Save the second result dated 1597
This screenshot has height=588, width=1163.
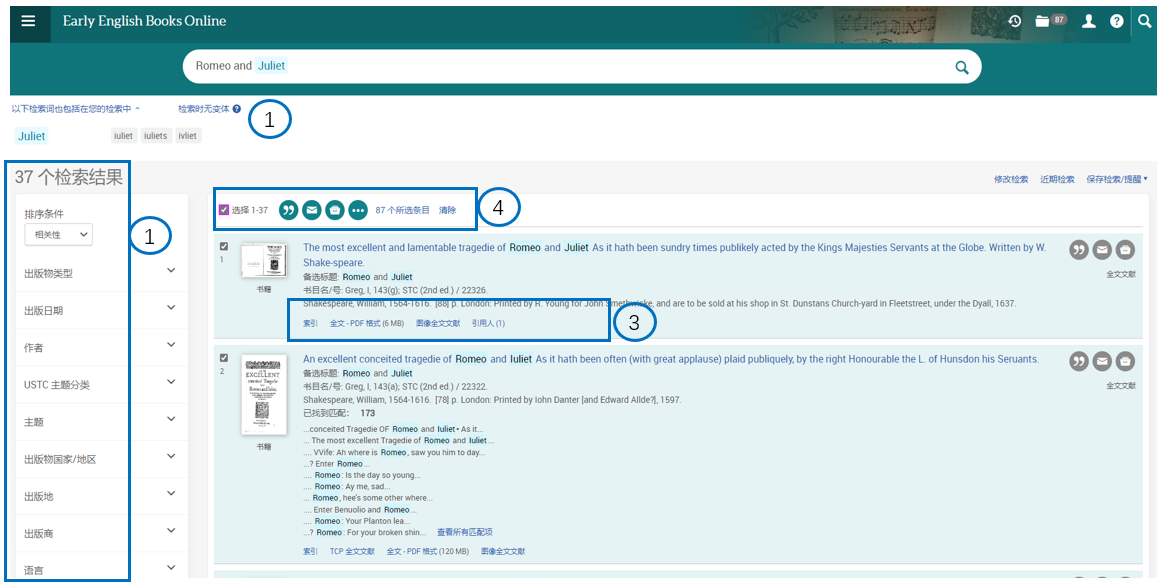[x=1125, y=361]
